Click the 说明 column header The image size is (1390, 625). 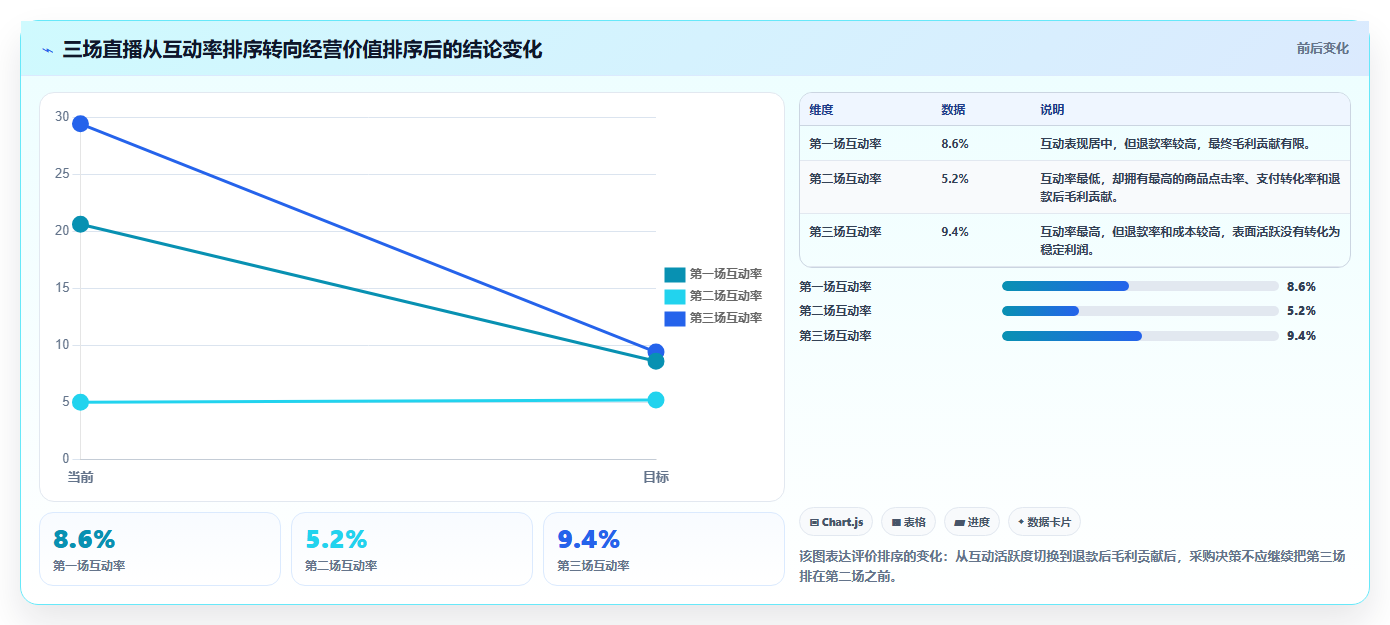pyautogui.click(x=1052, y=110)
